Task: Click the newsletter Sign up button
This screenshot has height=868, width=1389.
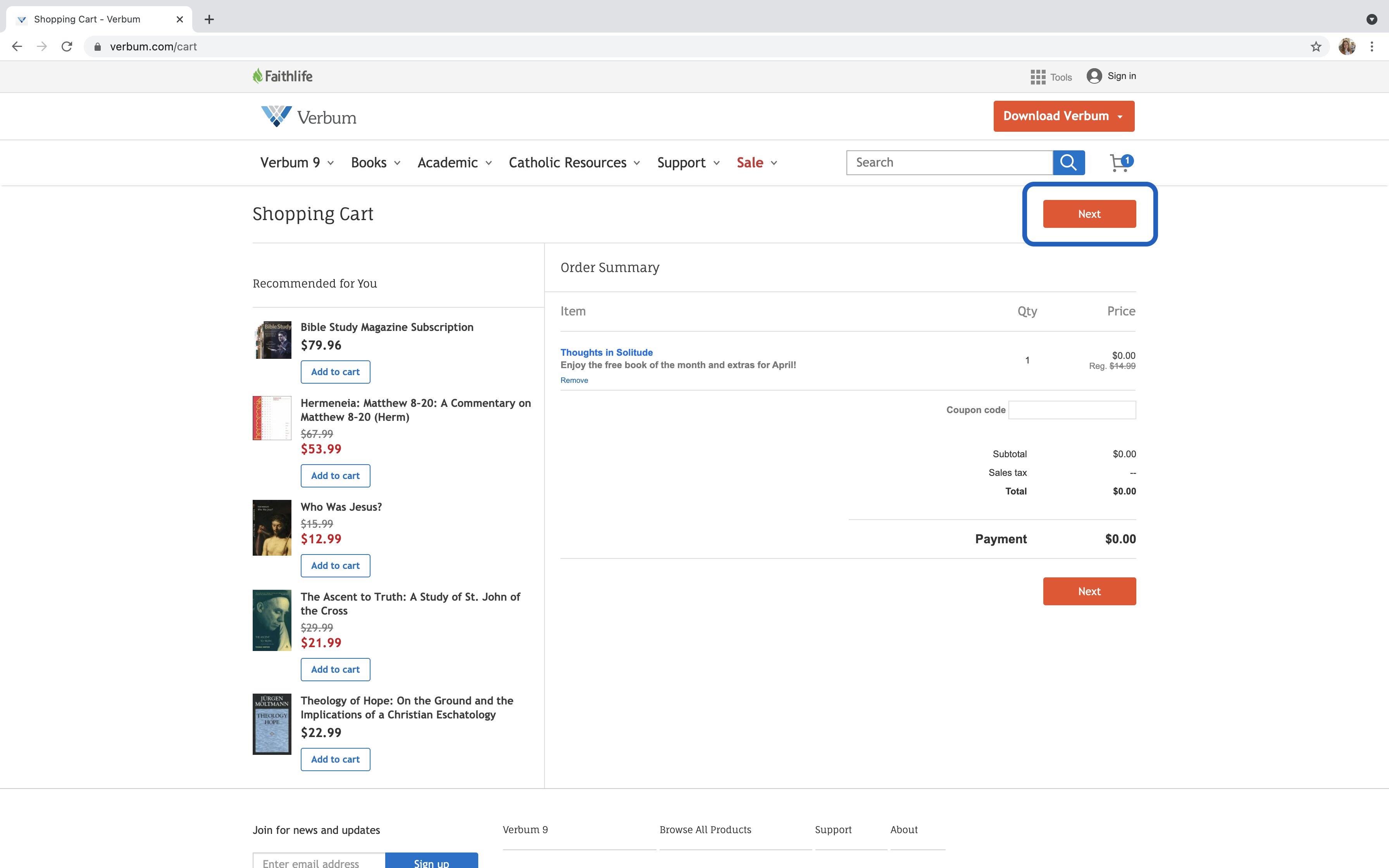Action: pos(432,861)
